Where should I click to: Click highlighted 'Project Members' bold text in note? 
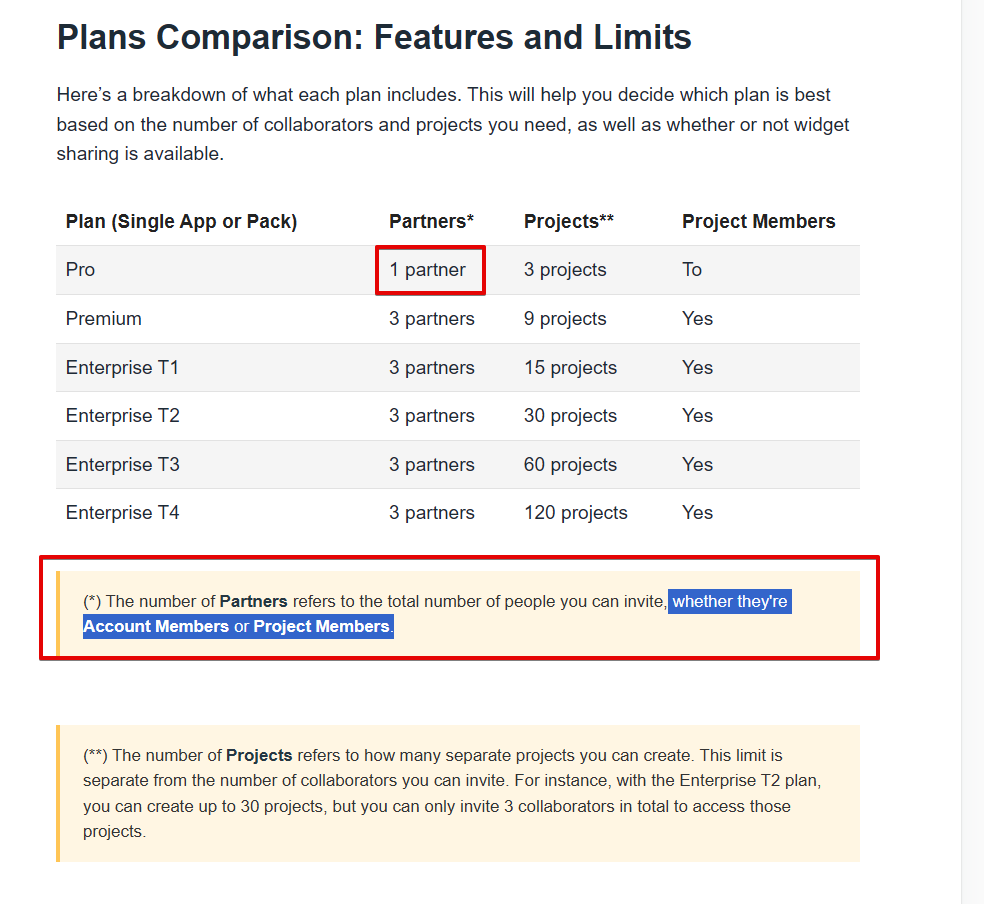(x=321, y=627)
